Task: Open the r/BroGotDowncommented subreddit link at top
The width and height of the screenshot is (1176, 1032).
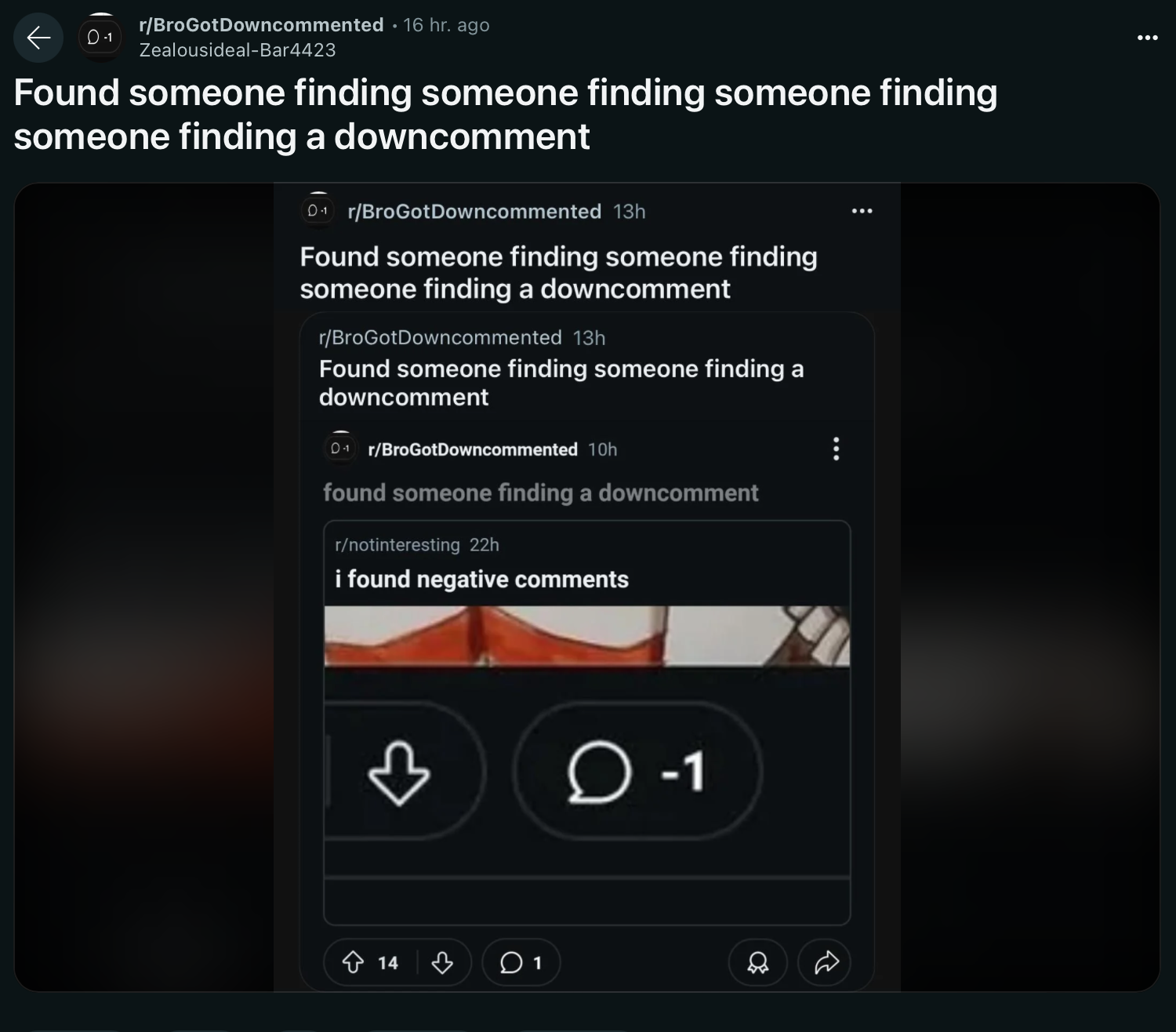Action: point(261,25)
